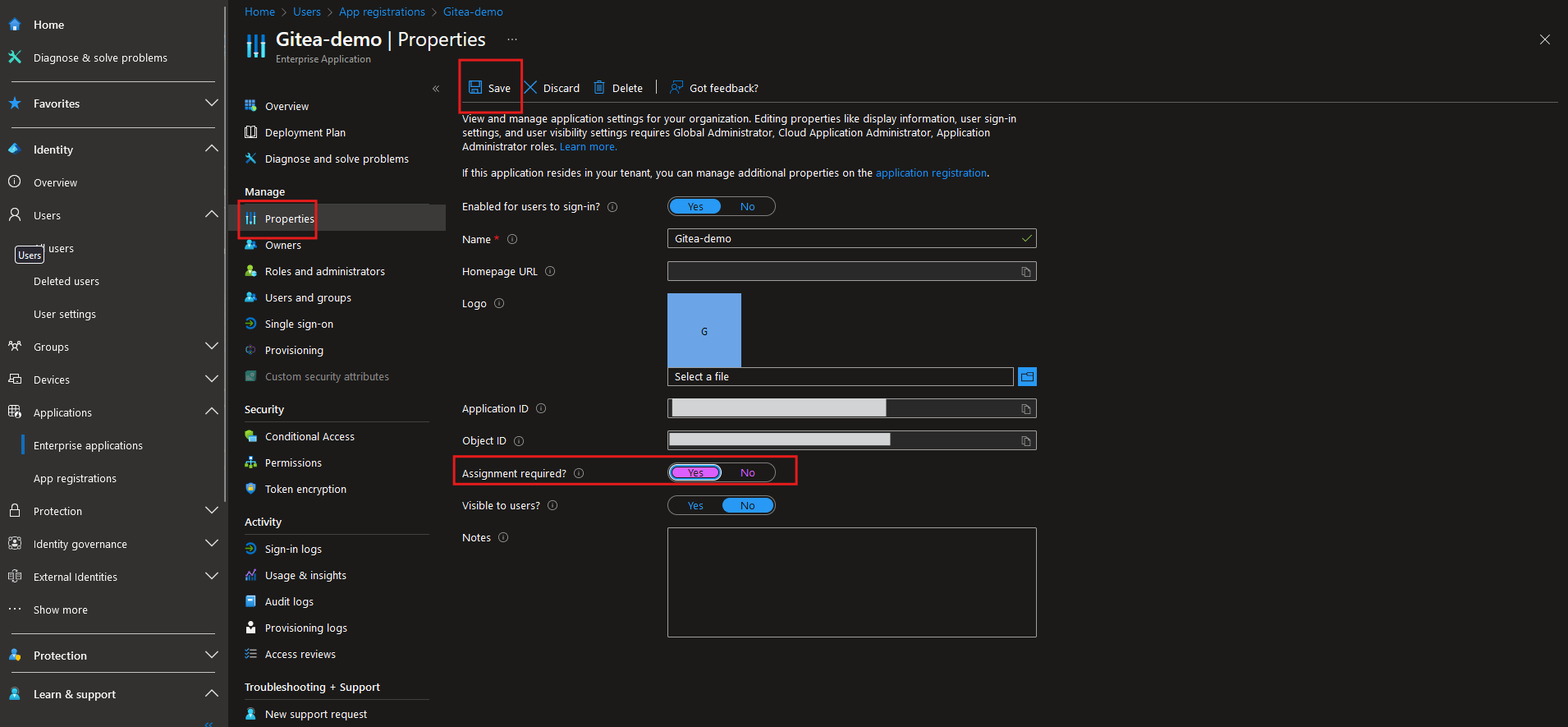Click the Token encryption shield icon
The height and width of the screenshot is (727, 1568).
(x=251, y=489)
